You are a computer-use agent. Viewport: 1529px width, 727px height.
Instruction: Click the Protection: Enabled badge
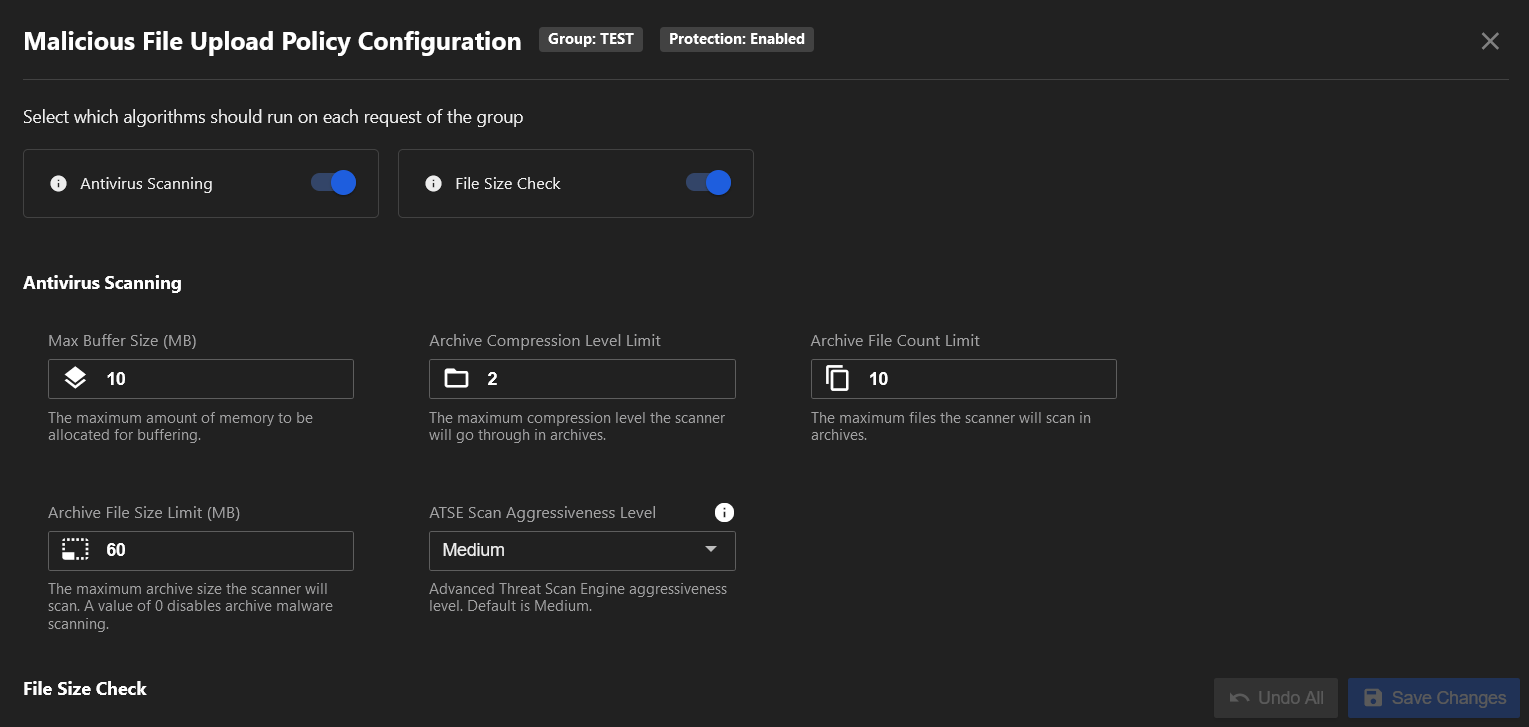736,39
